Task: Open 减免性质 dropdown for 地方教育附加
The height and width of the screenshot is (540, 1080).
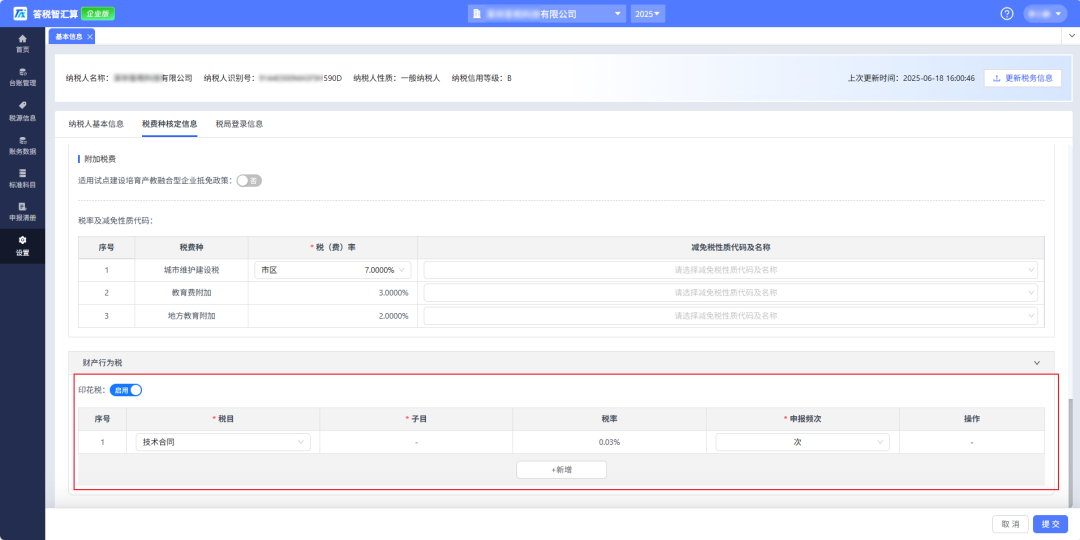Action: click(x=731, y=315)
